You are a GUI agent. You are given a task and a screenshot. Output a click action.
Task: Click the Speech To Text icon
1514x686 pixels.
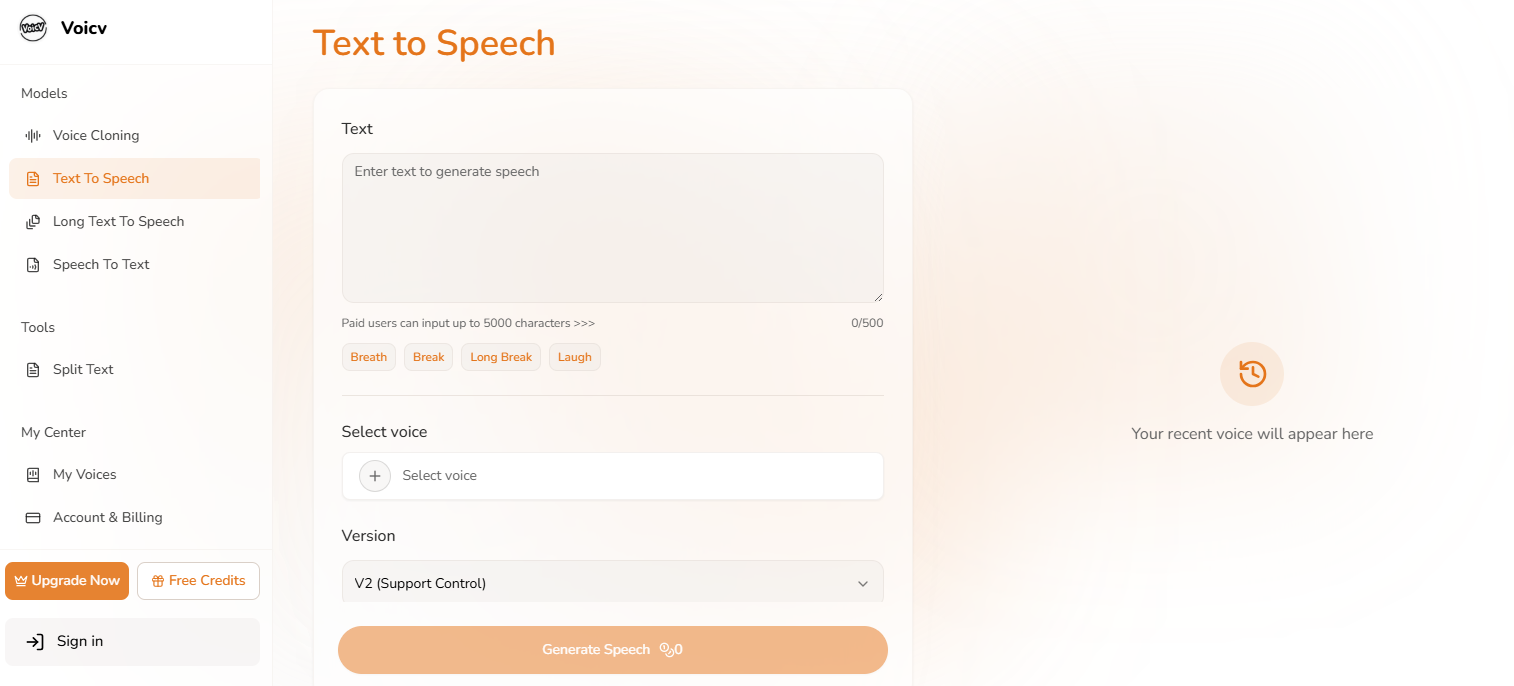click(33, 265)
